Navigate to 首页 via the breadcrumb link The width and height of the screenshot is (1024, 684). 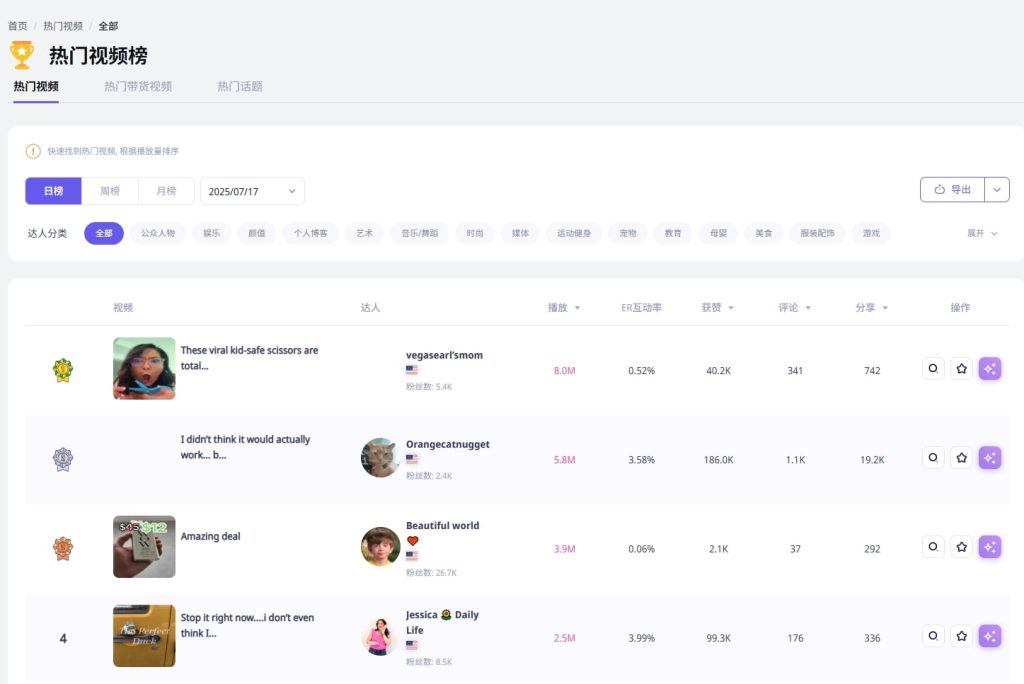(17, 25)
